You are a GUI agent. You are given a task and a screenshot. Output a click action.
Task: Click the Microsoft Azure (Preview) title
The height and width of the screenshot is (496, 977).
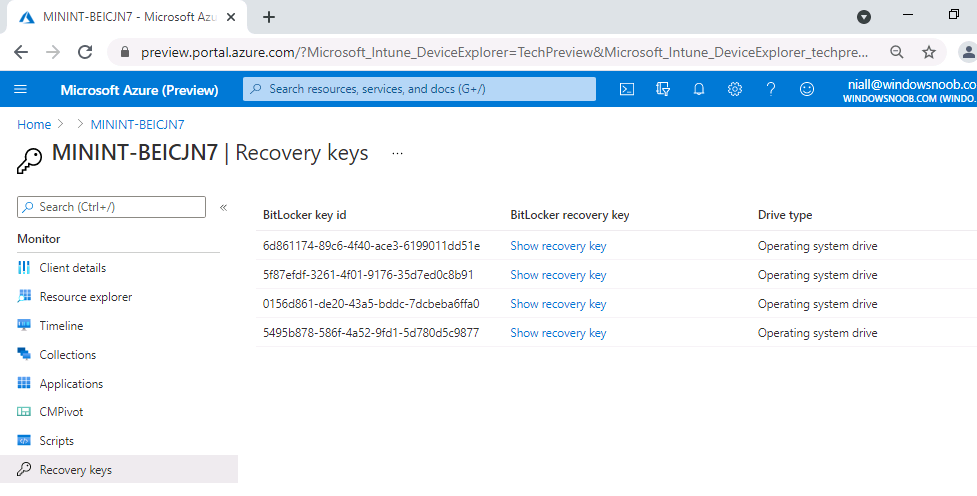[x=140, y=90]
